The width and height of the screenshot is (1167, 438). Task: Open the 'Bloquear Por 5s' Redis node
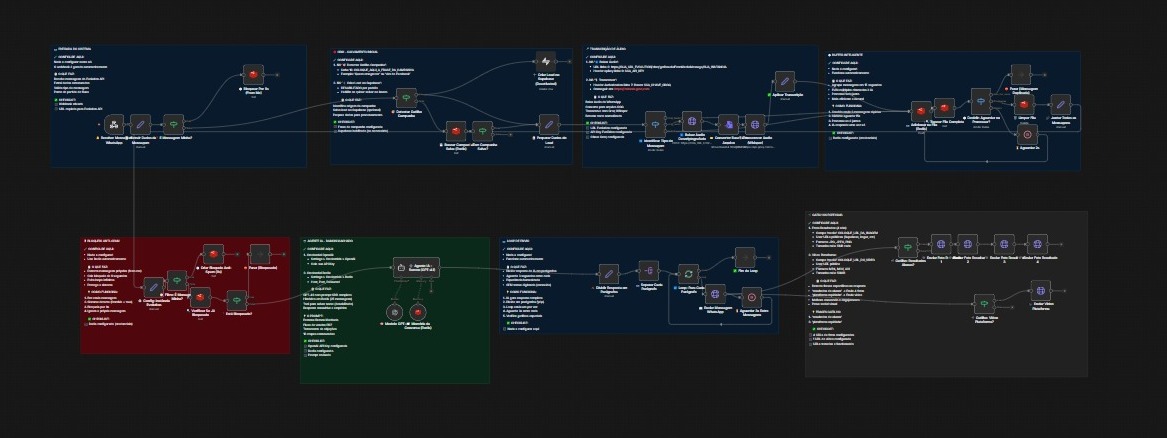[x=254, y=77]
